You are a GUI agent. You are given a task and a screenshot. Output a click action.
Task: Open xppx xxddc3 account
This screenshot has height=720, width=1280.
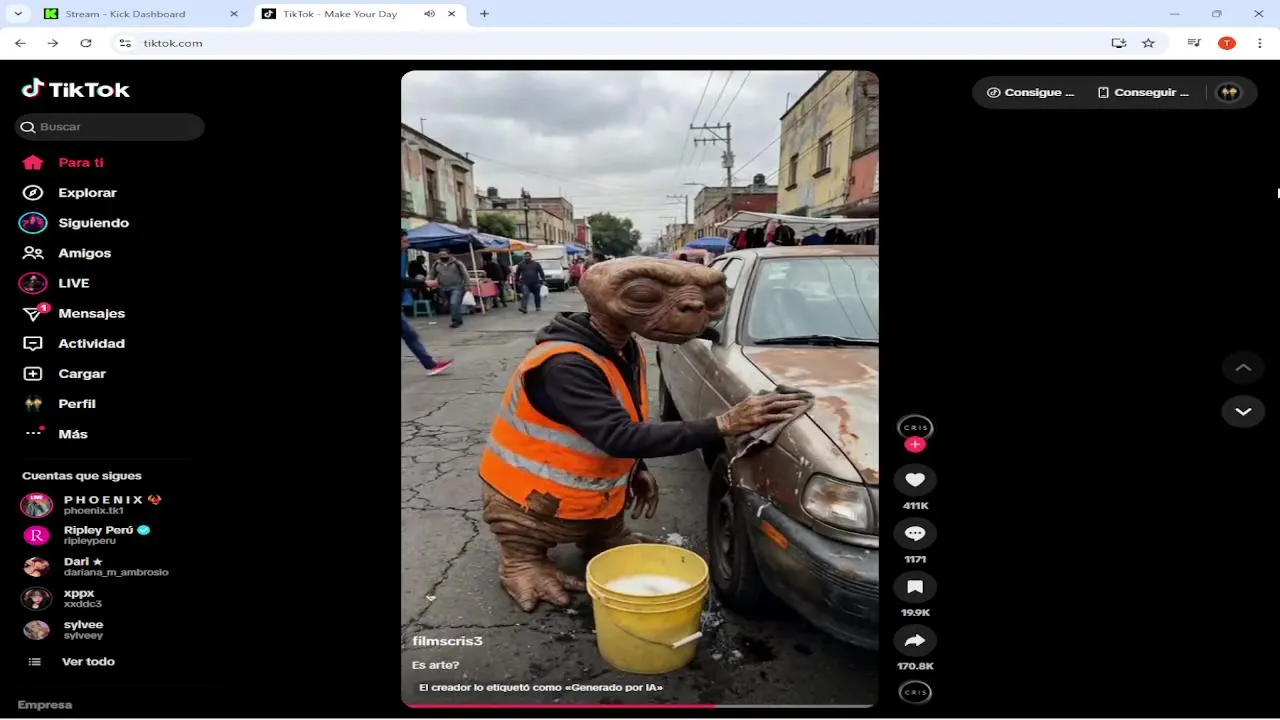(62, 598)
